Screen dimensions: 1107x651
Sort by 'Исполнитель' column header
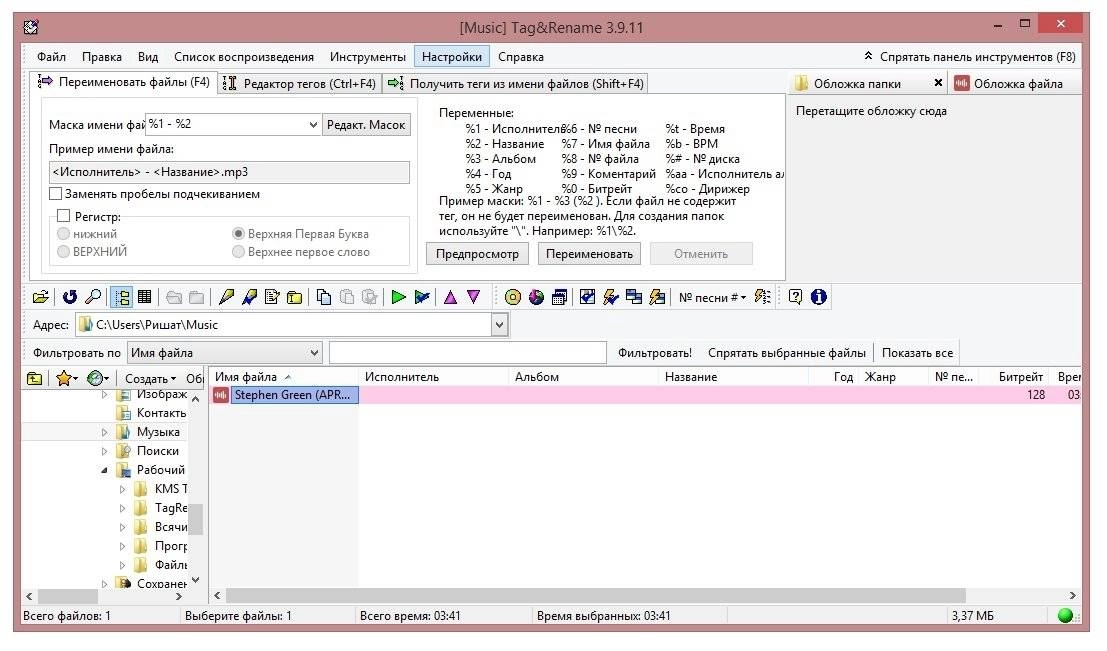[433, 377]
